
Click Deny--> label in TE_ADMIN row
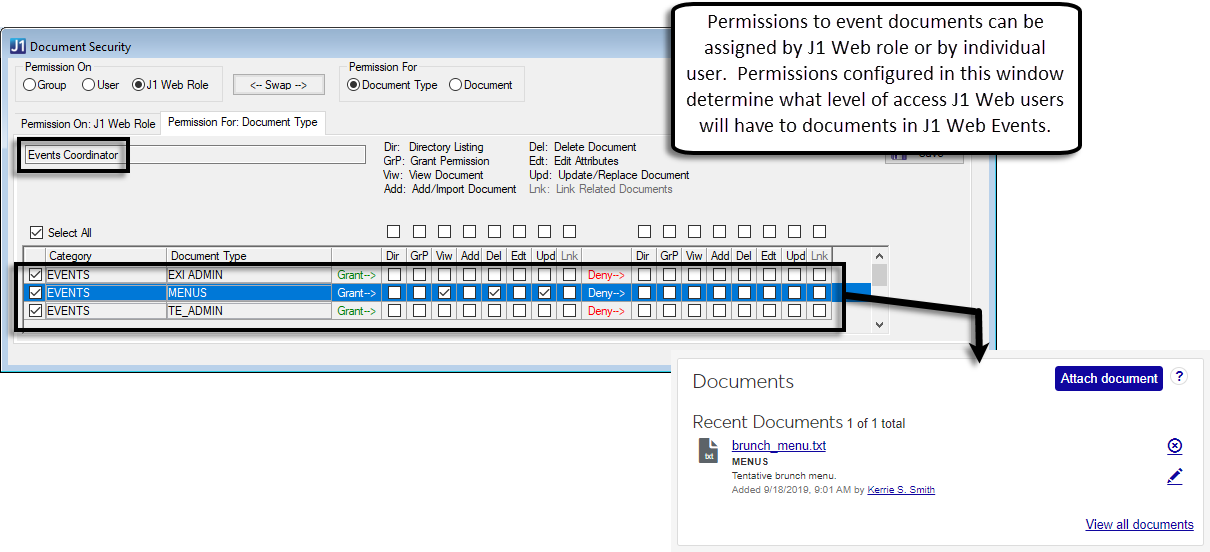click(607, 311)
